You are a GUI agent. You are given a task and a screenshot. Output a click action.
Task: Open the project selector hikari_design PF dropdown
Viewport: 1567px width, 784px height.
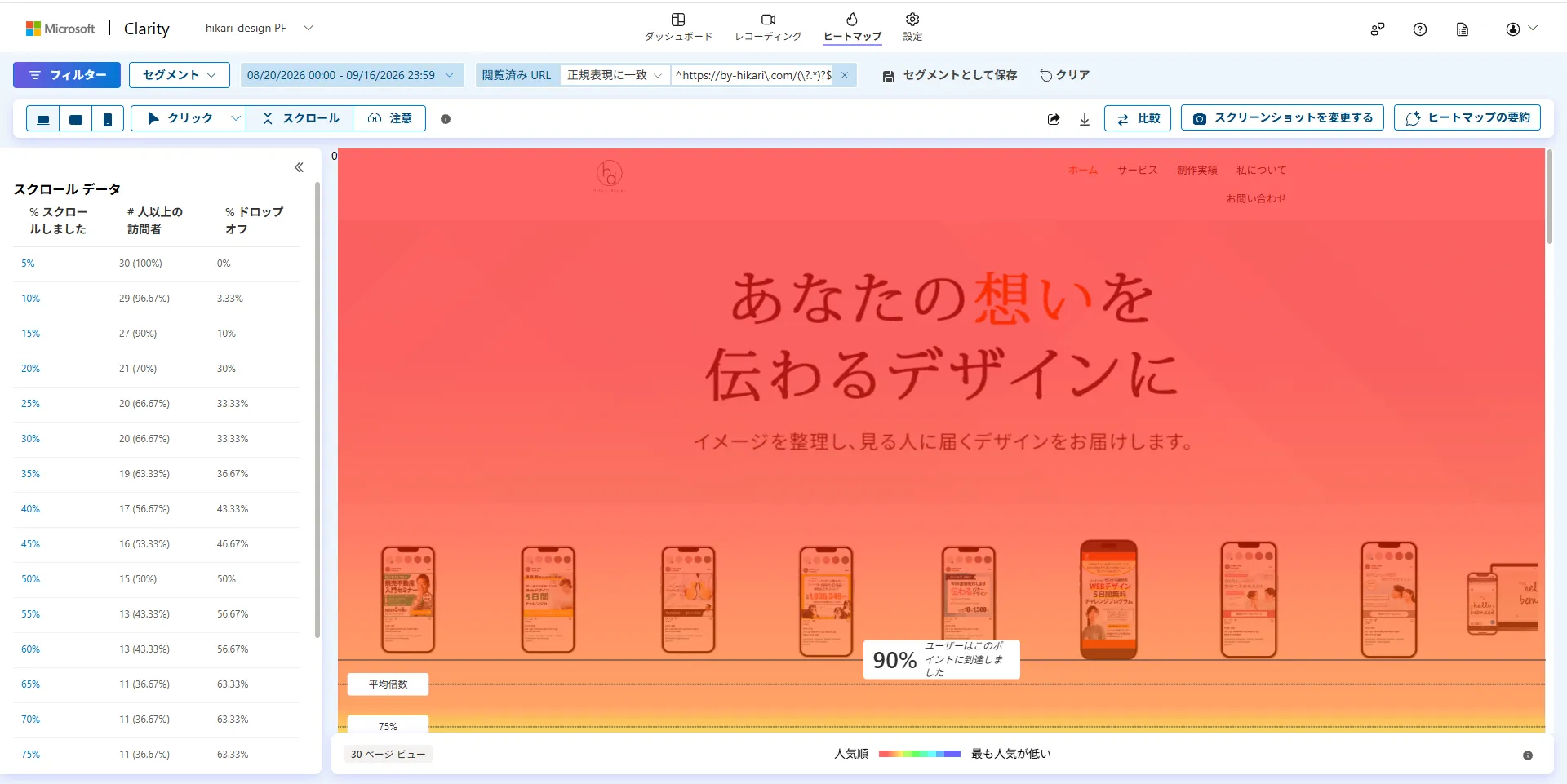(x=259, y=28)
